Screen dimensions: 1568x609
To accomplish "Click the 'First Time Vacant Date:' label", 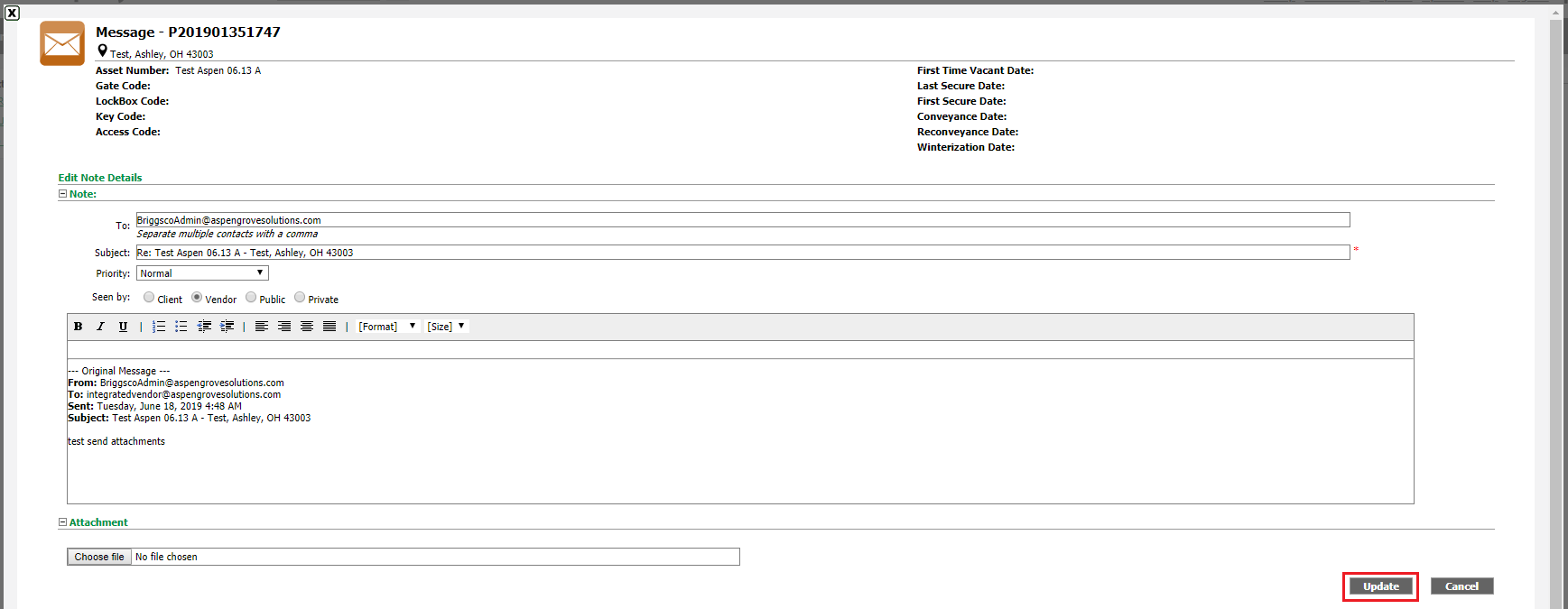I will (975, 70).
